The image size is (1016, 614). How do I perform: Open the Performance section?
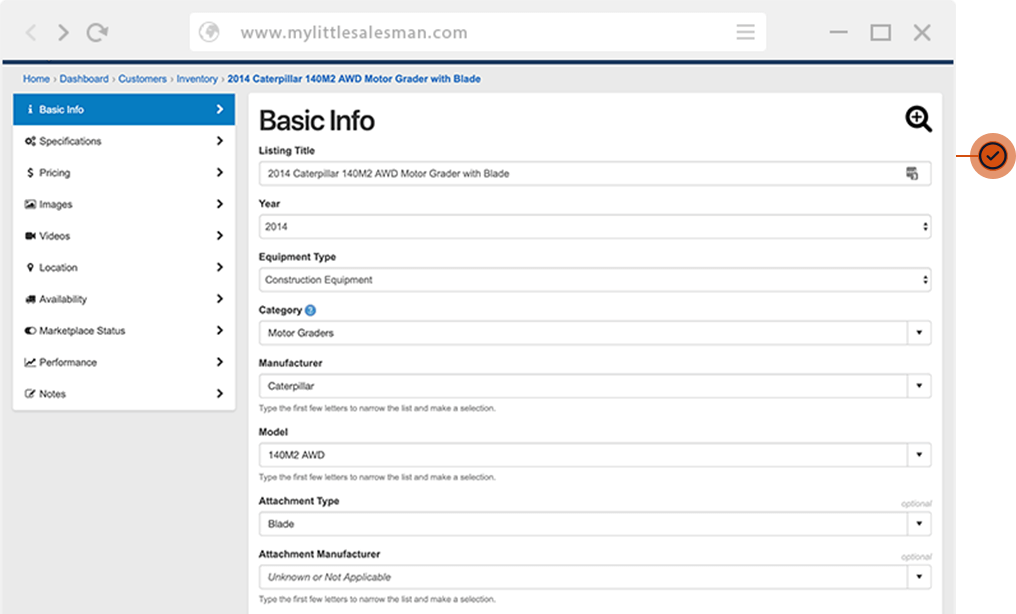[124, 362]
